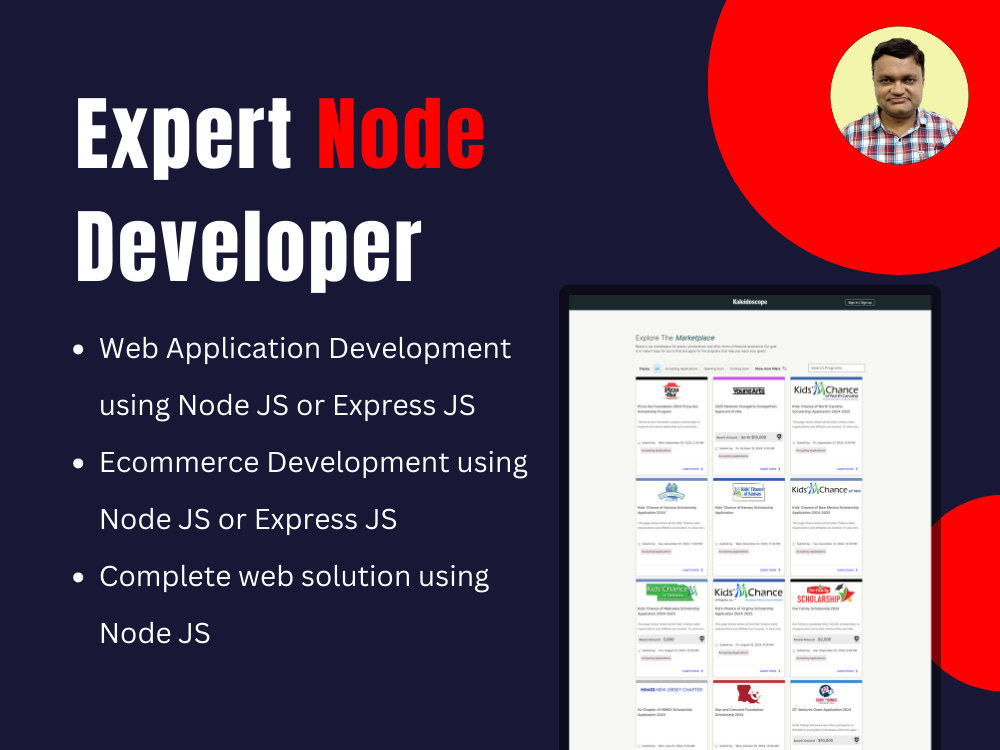Open Learn more on North Carolina card

pyautogui.click(x=848, y=469)
